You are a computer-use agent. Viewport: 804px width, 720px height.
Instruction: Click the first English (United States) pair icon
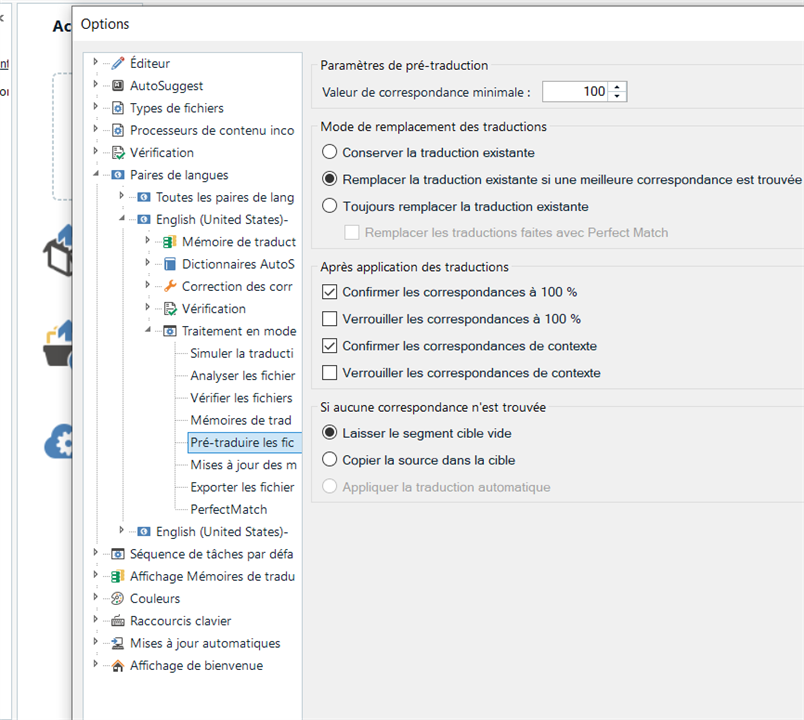tap(144, 219)
